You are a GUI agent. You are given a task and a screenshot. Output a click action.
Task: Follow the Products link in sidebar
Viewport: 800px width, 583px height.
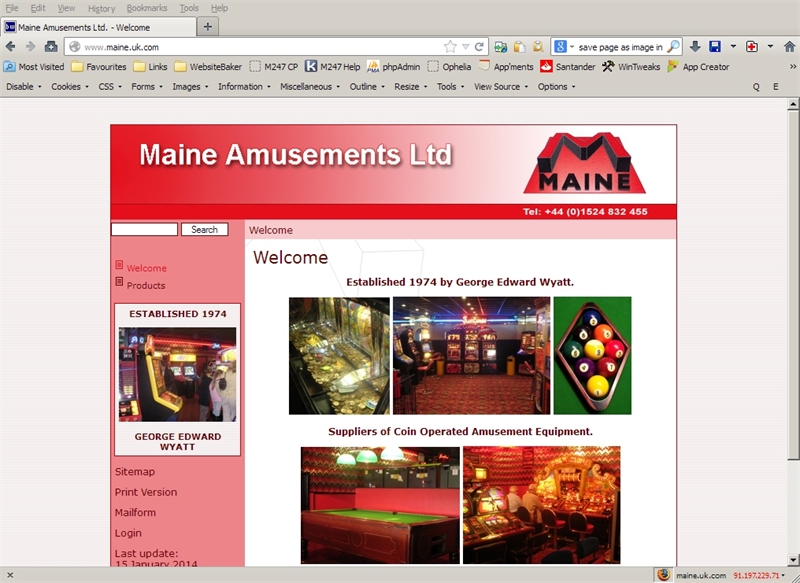(x=146, y=285)
